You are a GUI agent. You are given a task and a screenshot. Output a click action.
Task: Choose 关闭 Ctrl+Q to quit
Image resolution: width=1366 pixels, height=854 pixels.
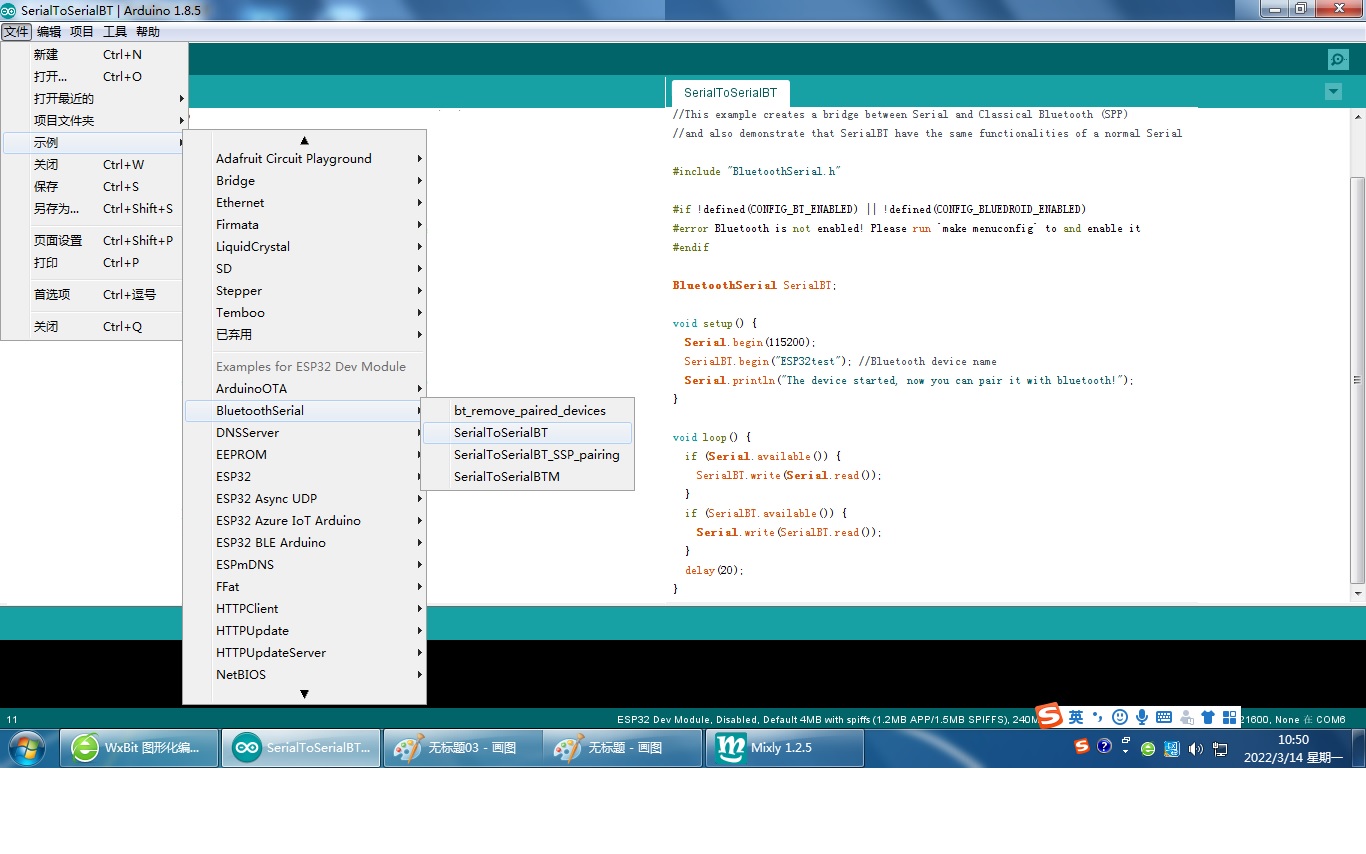pos(94,327)
